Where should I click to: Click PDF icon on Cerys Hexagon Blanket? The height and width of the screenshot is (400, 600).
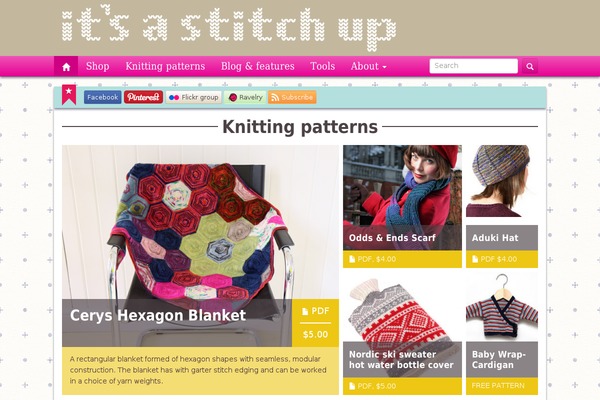click(305, 311)
